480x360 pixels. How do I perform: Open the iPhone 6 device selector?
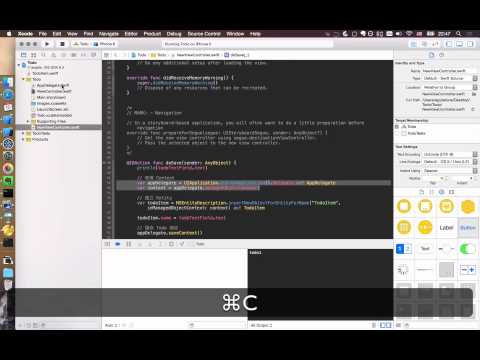tap(104, 44)
